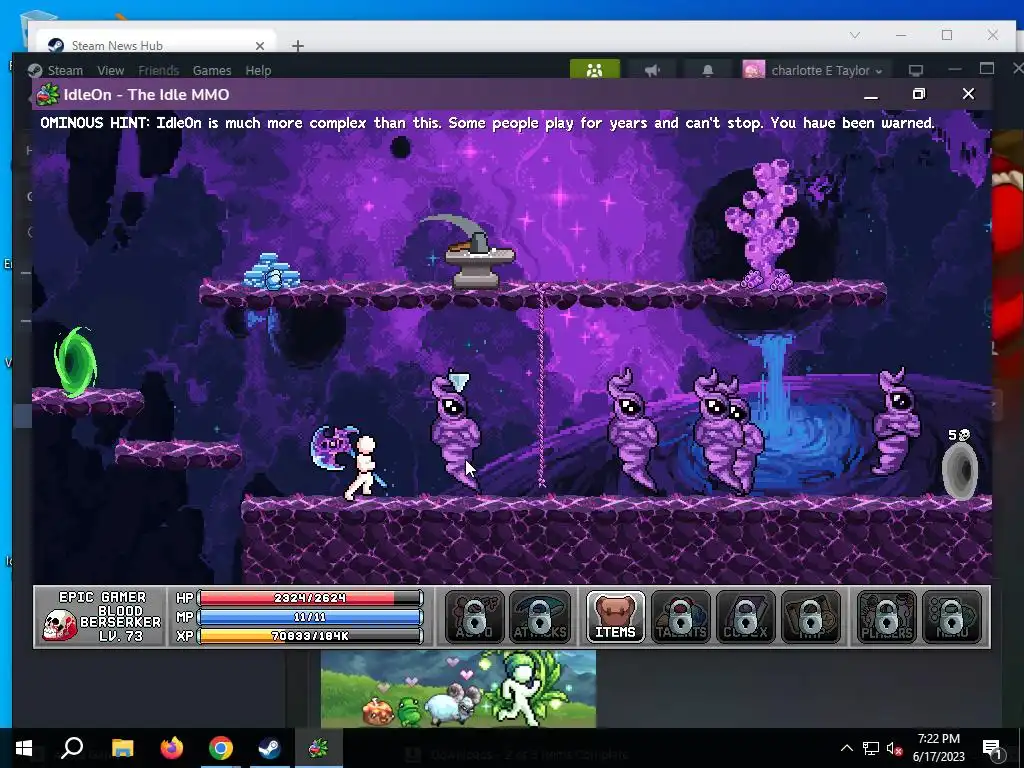Open the Steam menu
The width and height of the screenshot is (1024, 768).
65,71
